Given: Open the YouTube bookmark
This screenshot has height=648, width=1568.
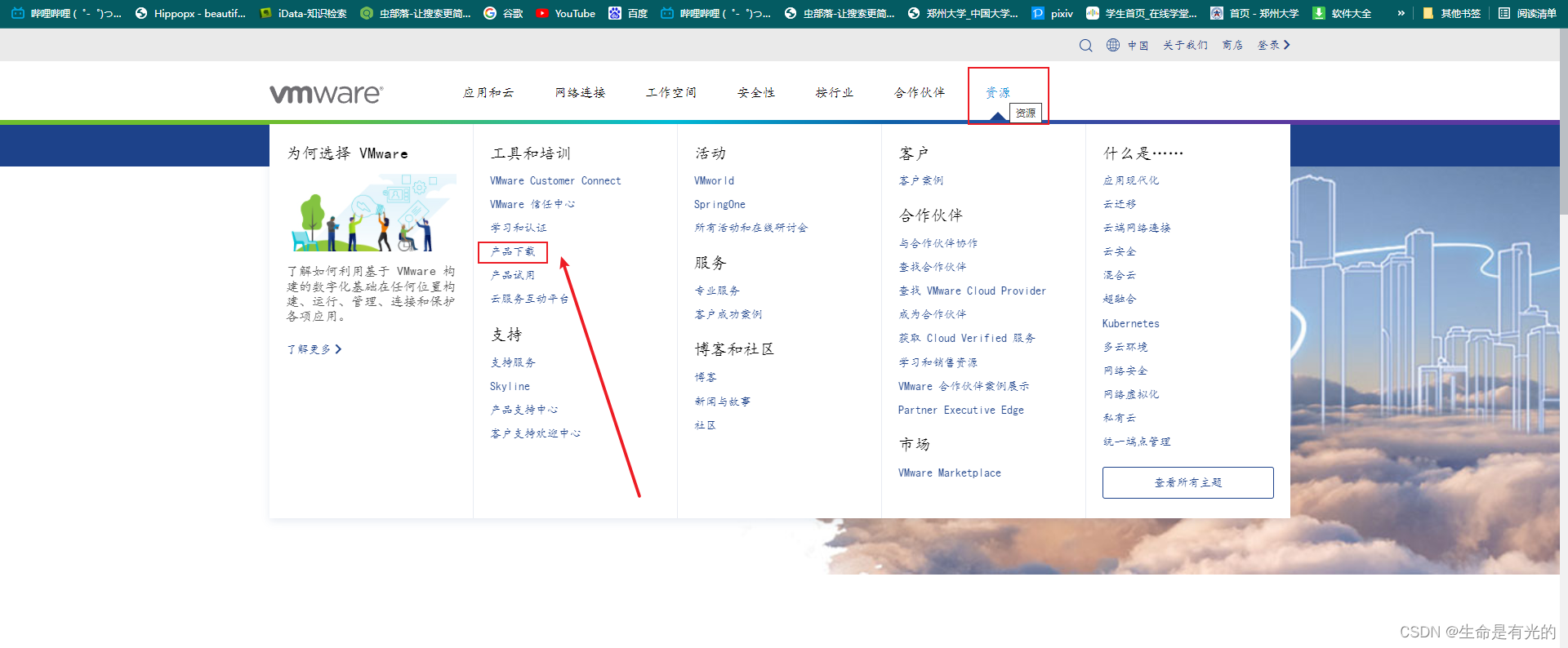Looking at the screenshot, I should 566,13.
